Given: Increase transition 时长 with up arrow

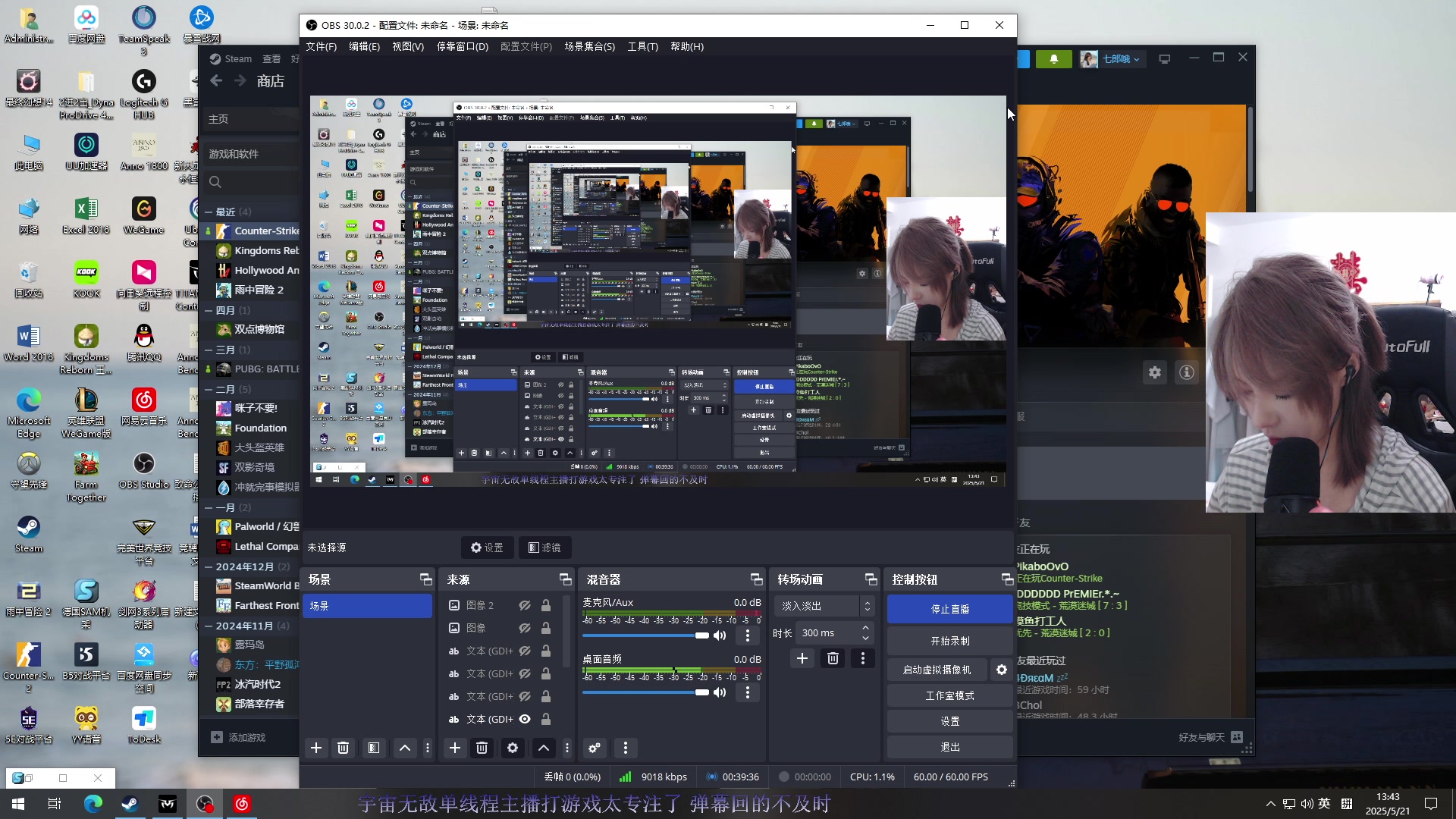Looking at the screenshot, I should click(866, 628).
